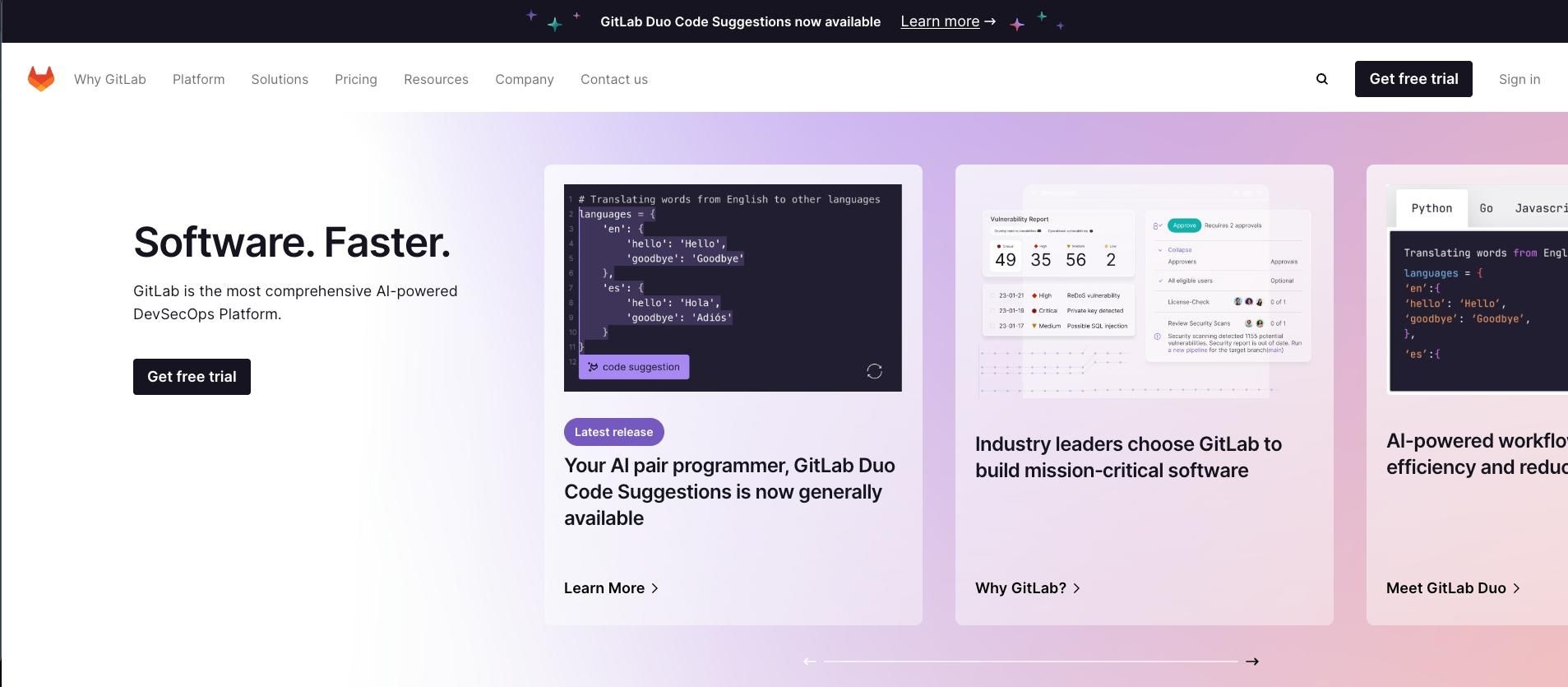1568x687 pixels.
Task: Open the site search magnifier icon
Action: (x=1322, y=79)
